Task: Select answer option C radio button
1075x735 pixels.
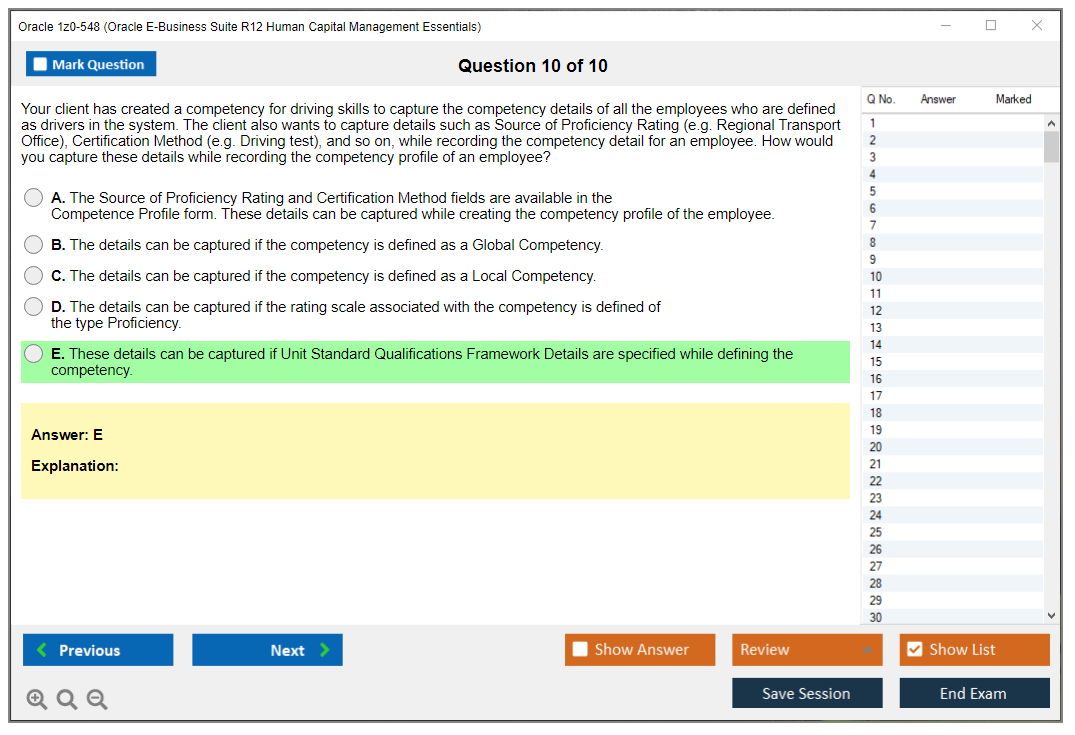Action: [32, 275]
